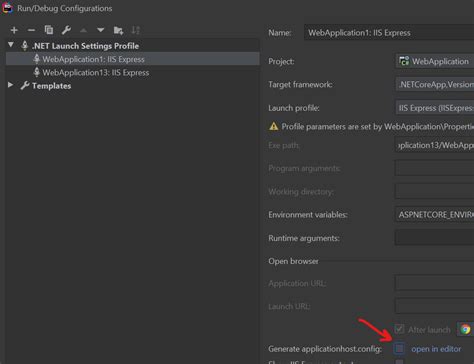Image resolution: width=474 pixels, height=364 pixels.
Task: Collapse the .NET Launch Settings Profile node
Action: [x=11, y=45]
